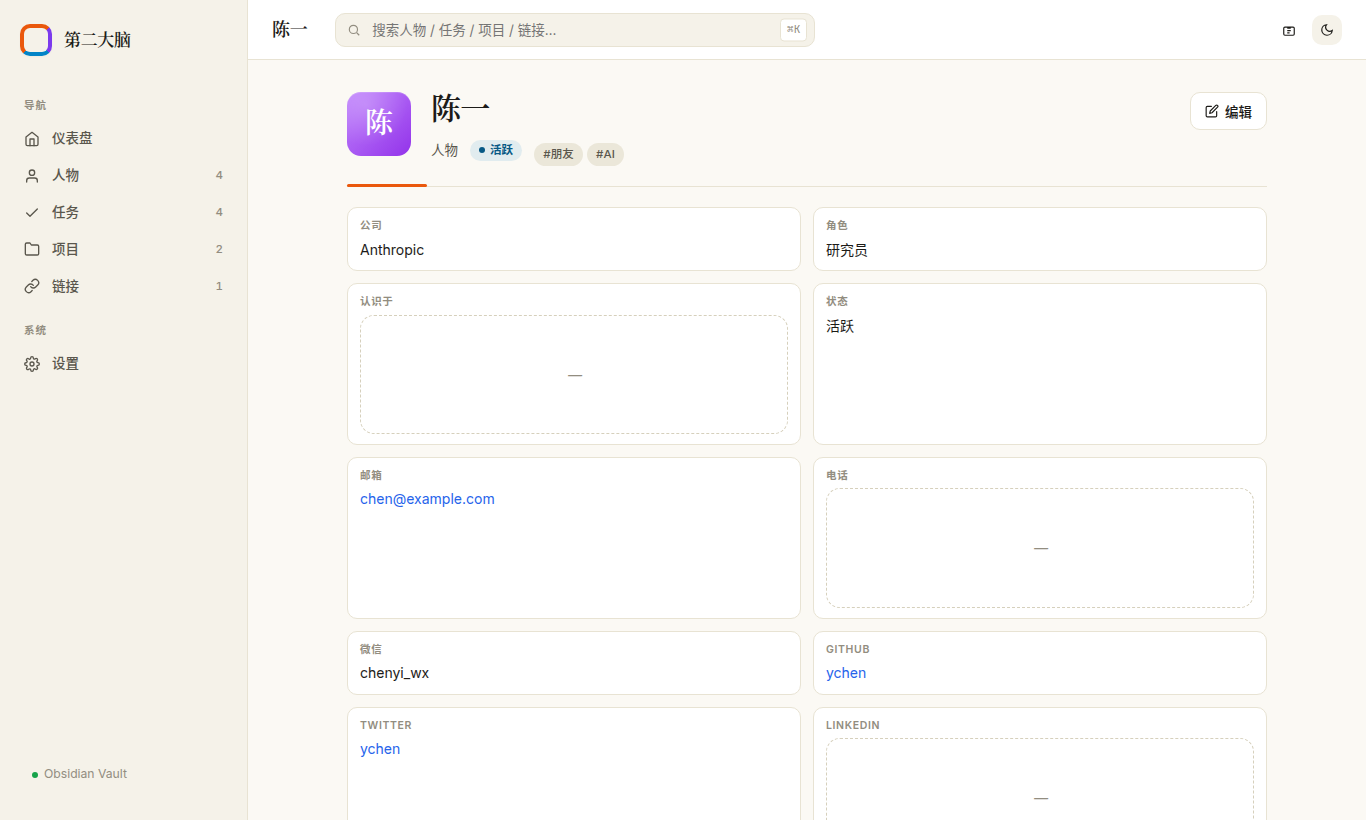Screen dimensions: 1366x820
Task: Click the 角色 field label
Action: (837, 225)
